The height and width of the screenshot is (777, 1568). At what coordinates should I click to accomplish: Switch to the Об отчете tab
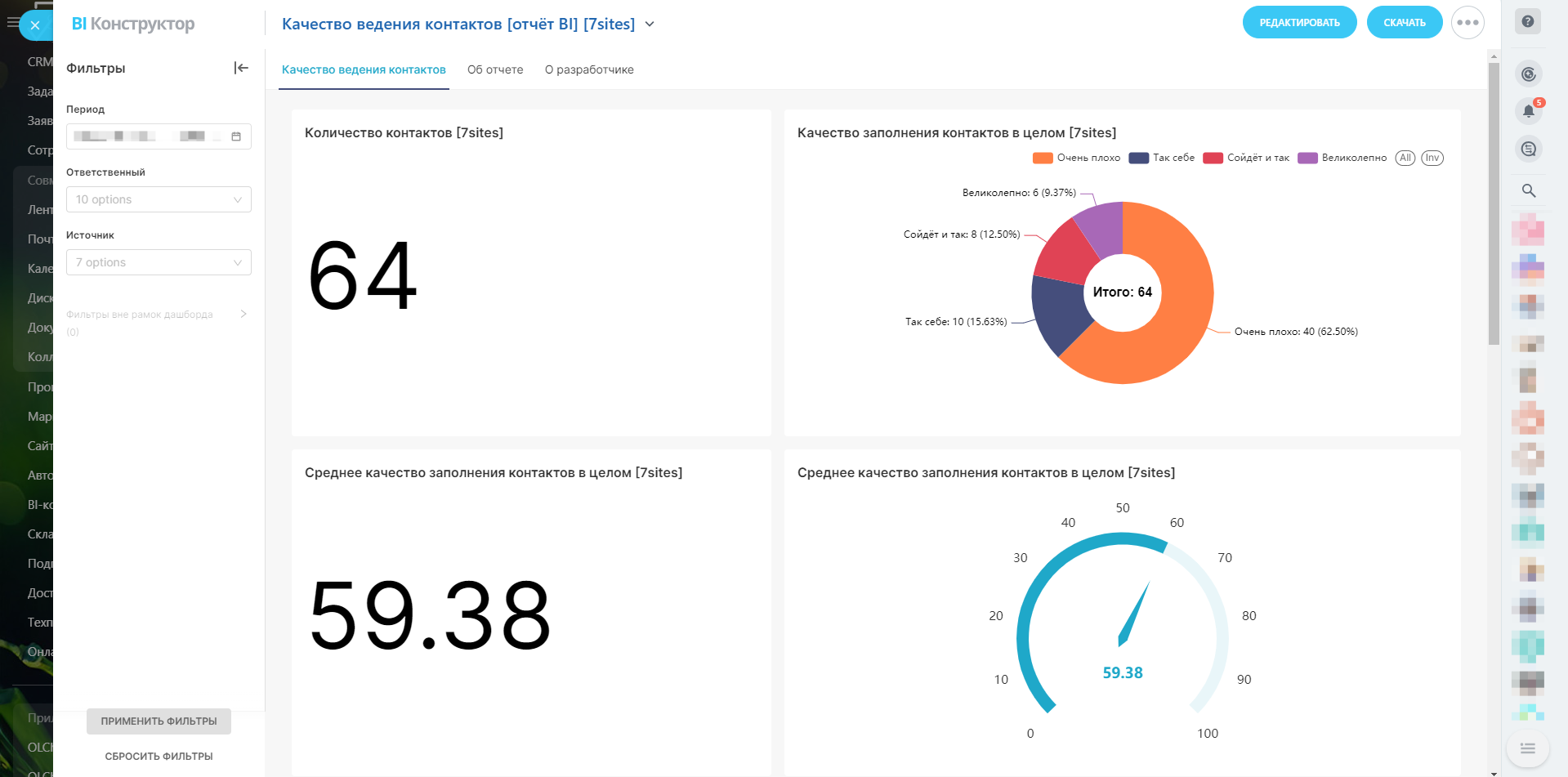click(495, 70)
